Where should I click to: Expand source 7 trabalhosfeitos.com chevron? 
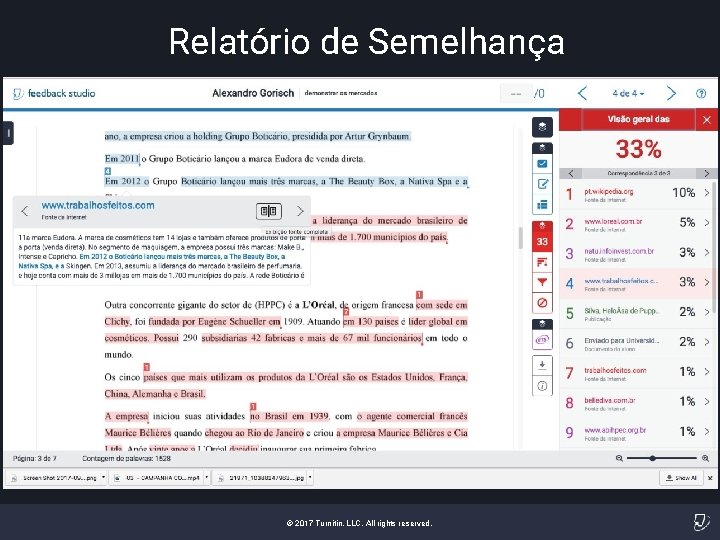[x=707, y=372]
